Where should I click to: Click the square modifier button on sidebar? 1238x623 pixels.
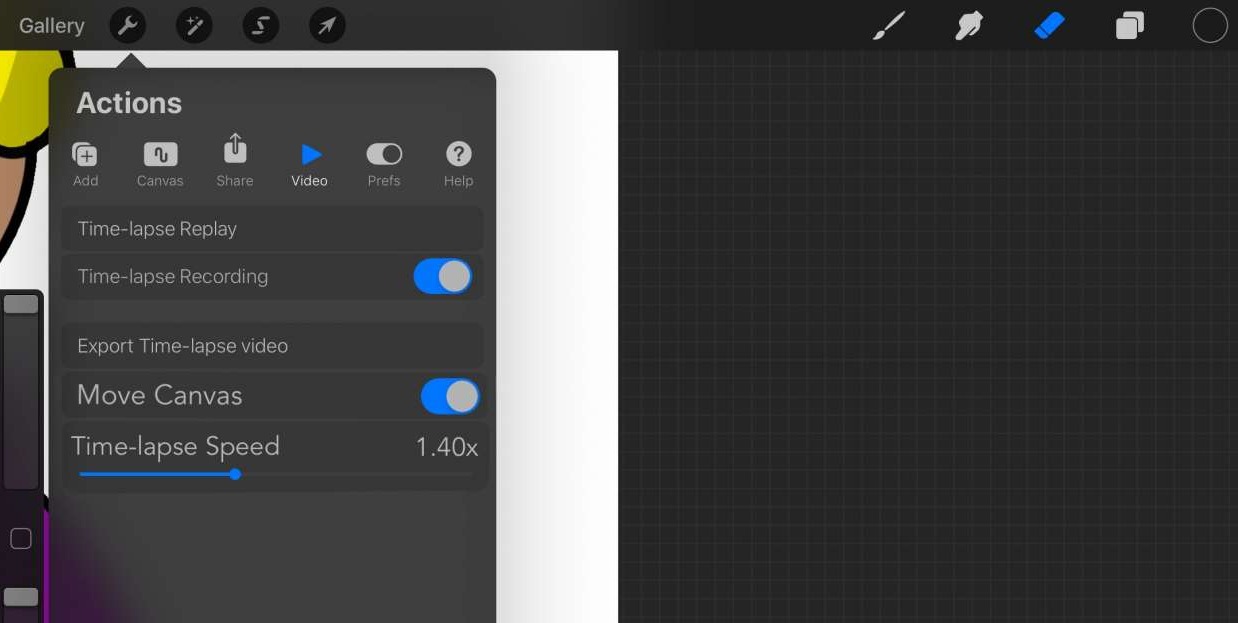pyautogui.click(x=21, y=539)
